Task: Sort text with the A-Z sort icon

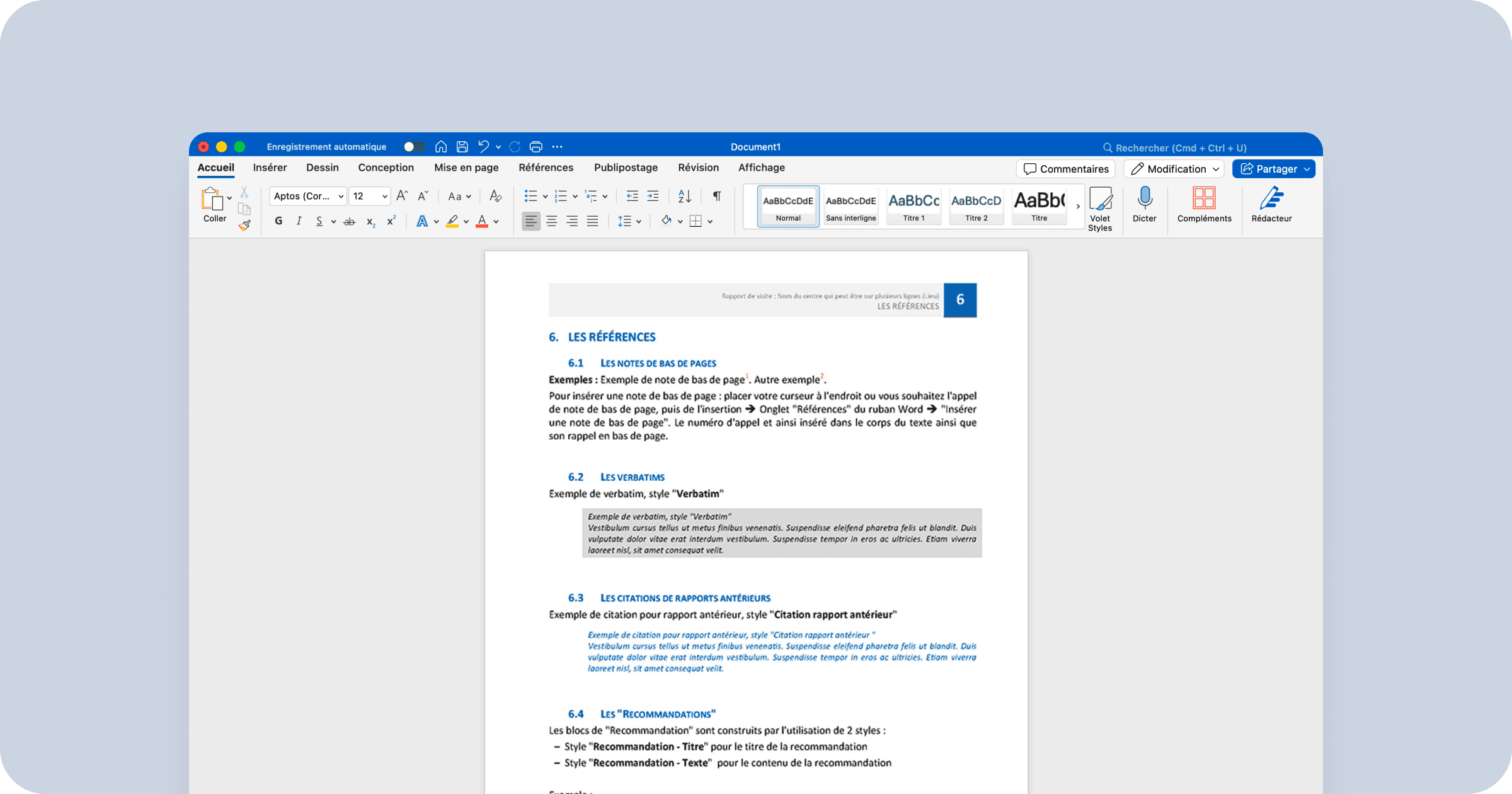Action: [x=684, y=196]
